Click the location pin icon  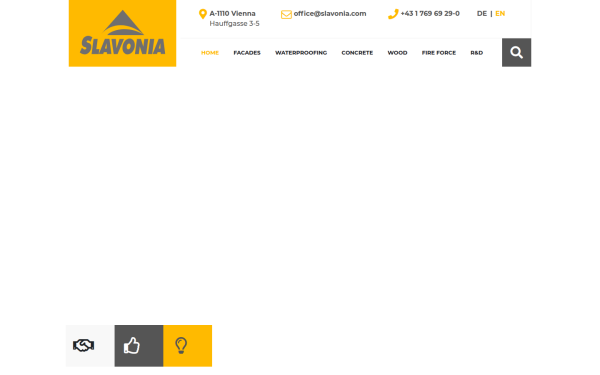point(203,14)
